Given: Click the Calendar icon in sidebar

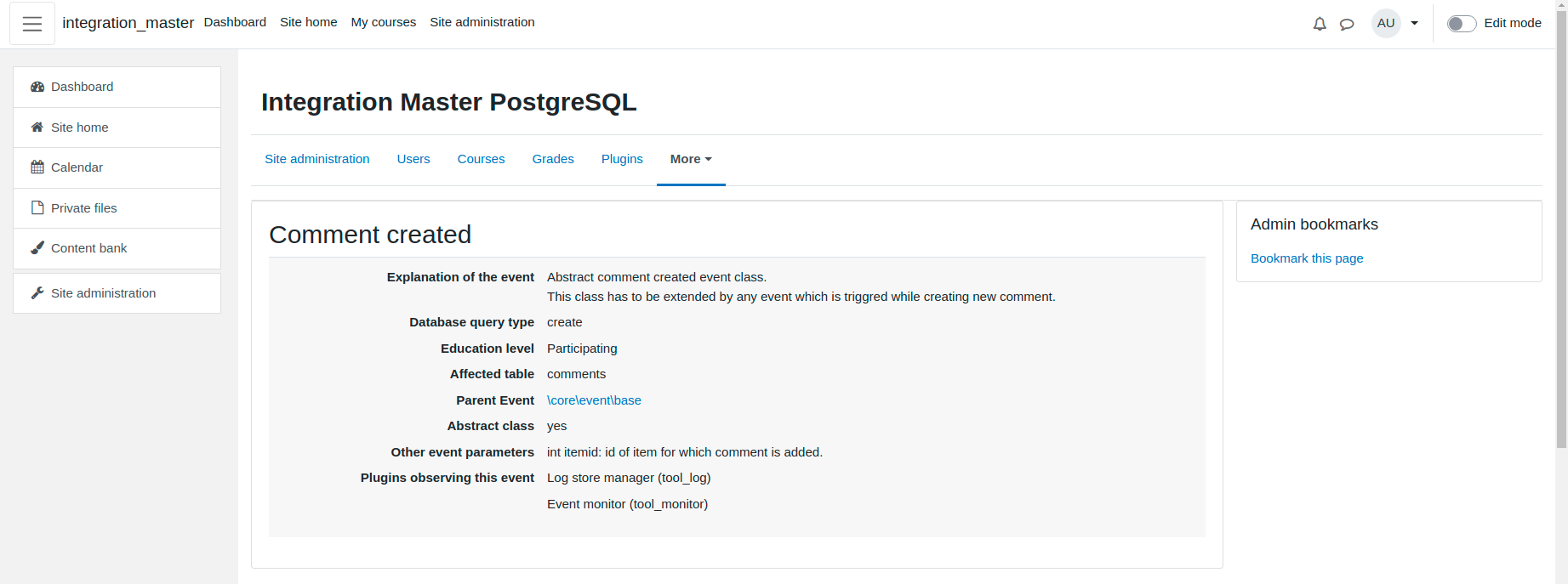Looking at the screenshot, I should (x=37, y=167).
